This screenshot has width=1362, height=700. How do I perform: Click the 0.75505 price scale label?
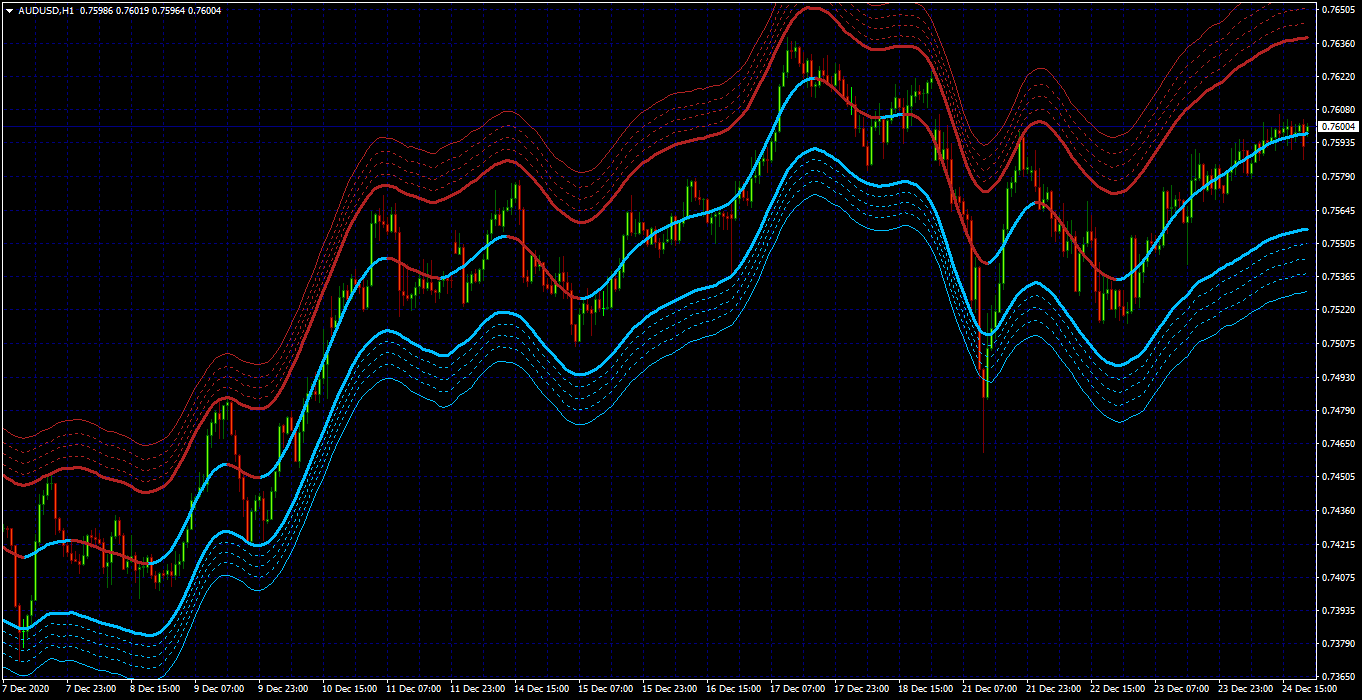pos(1339,243)
